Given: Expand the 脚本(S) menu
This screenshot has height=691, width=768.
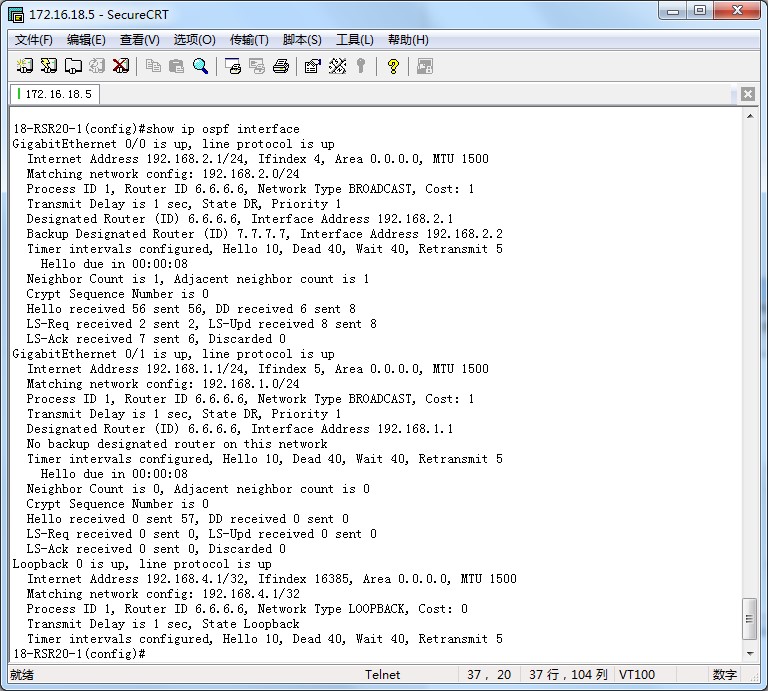Looking at the screenshot, I should click(302, 40).
